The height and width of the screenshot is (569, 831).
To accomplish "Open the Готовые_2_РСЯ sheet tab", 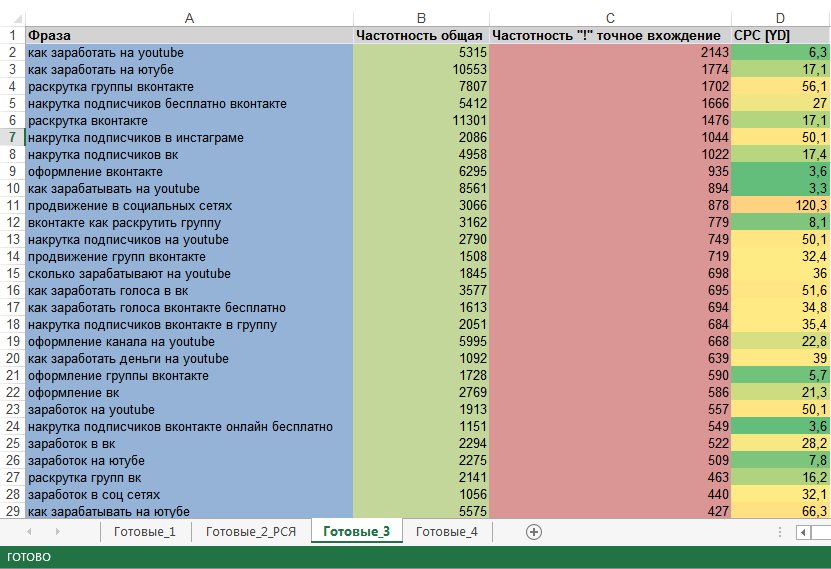I will pos(248,532).
